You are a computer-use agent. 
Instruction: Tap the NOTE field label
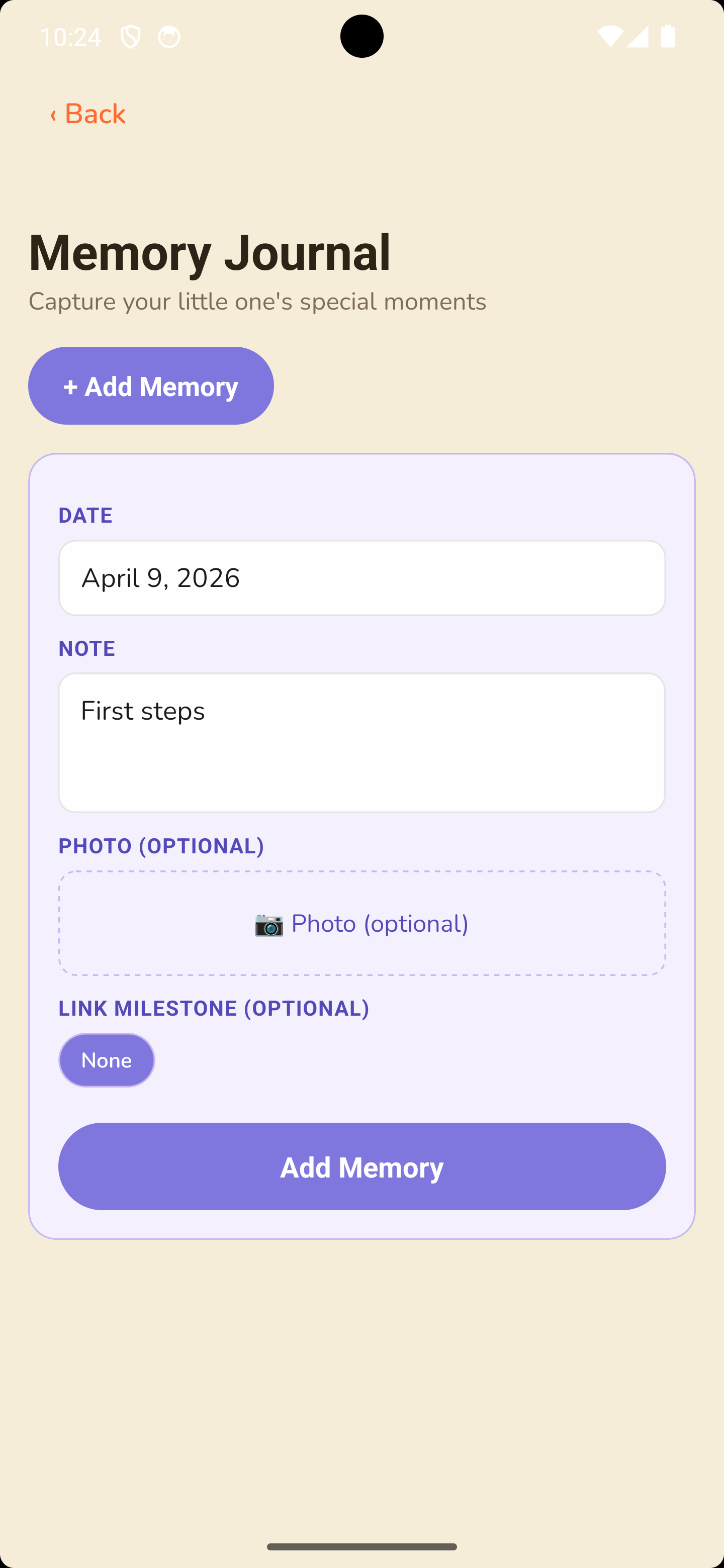(86, 648)
